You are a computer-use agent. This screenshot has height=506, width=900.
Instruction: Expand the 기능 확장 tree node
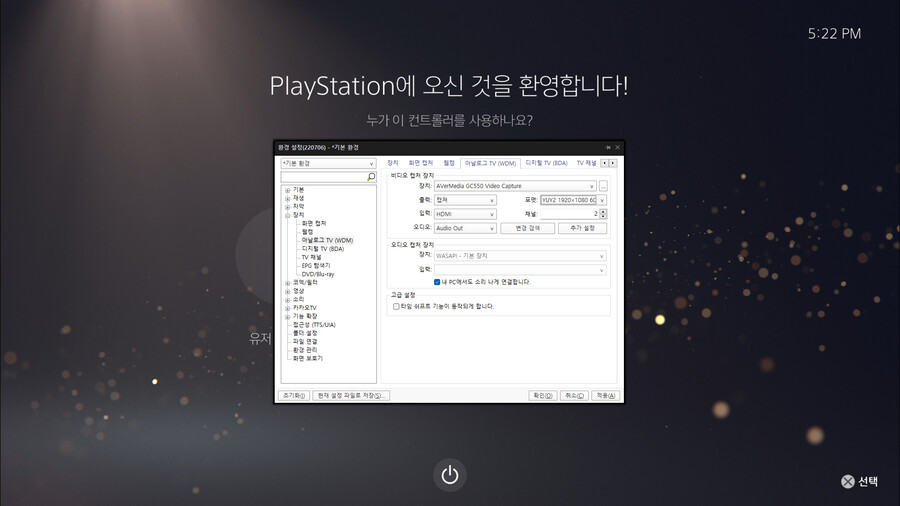(288, 317)
